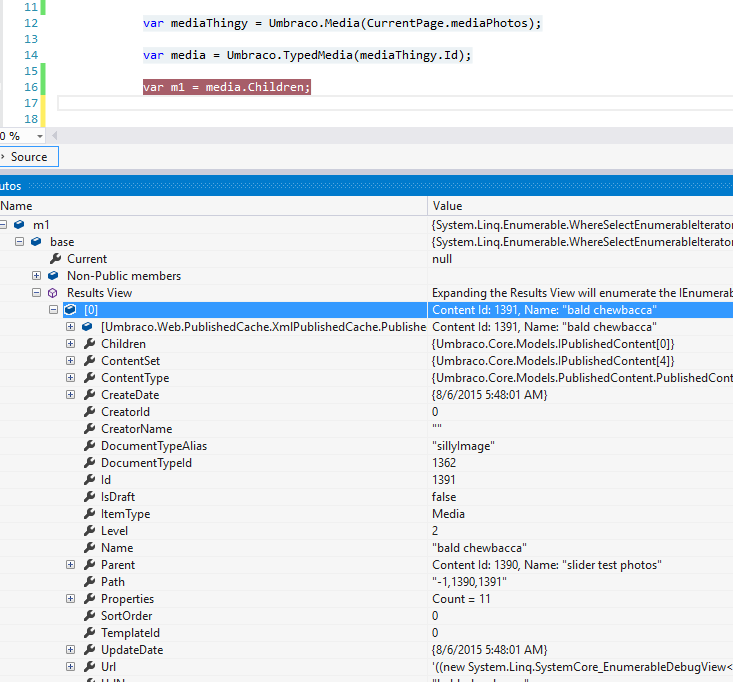The height and width of the screenshot is (682, 733).
Task: Click the Properties wrench icon
Action: (x=90, y=598)
